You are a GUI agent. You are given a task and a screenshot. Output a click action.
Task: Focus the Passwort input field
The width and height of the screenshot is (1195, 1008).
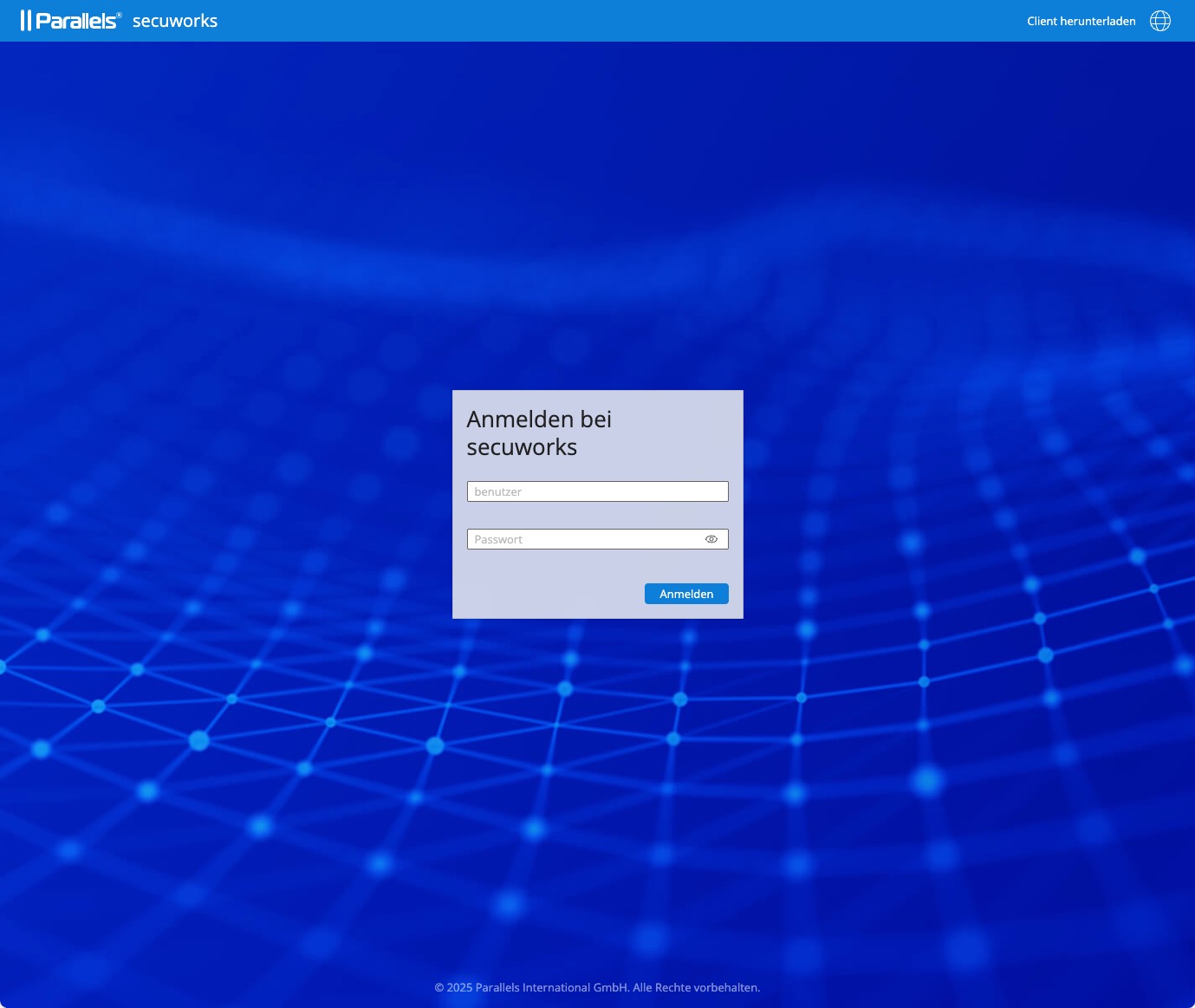click(585, 539)
